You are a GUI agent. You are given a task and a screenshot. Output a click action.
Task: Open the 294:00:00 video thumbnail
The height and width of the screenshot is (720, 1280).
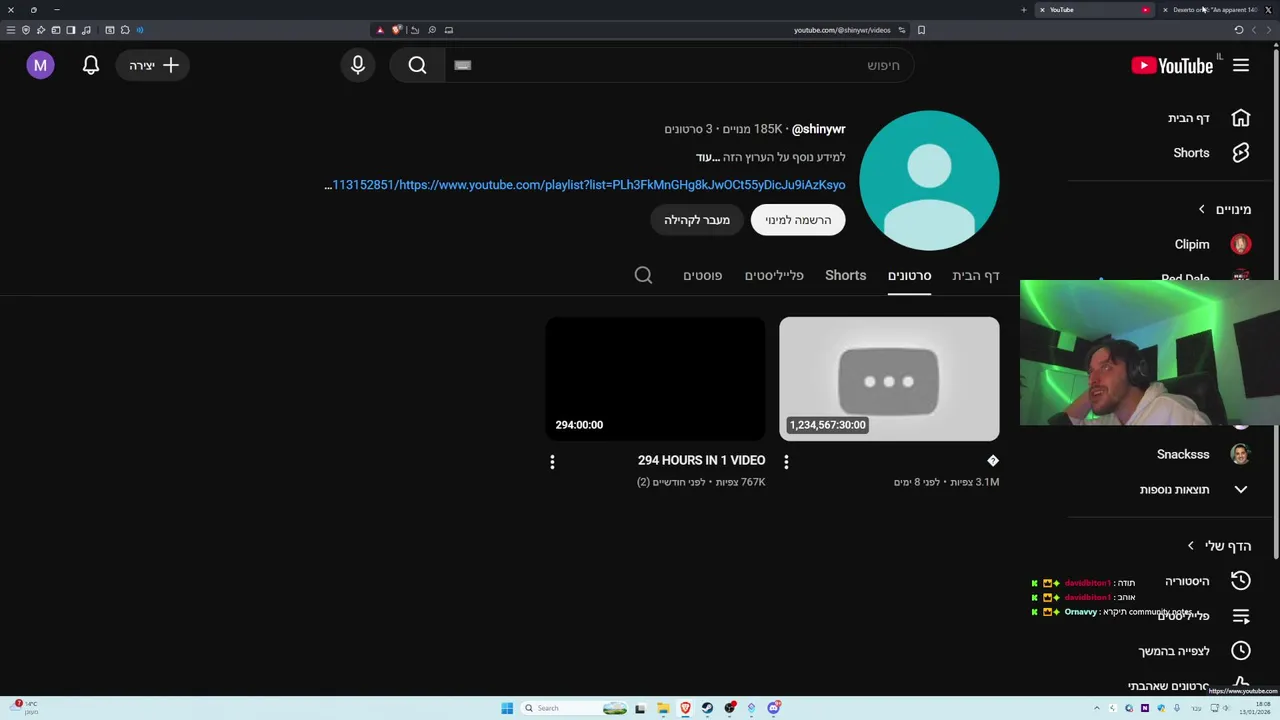(x=655, y=379)
